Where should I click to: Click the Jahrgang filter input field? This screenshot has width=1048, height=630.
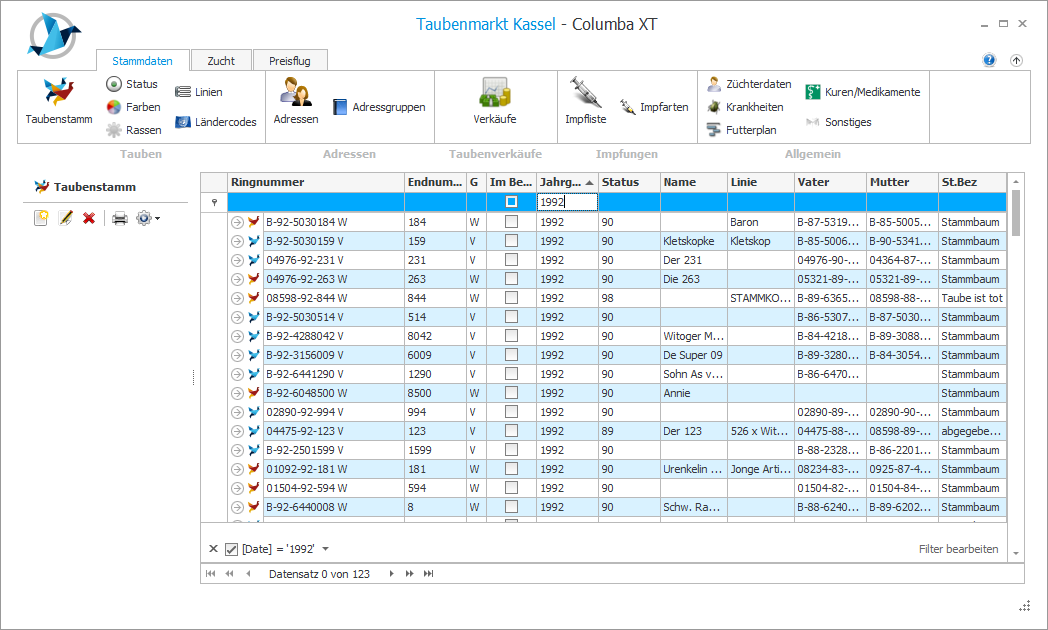(566, 202)
